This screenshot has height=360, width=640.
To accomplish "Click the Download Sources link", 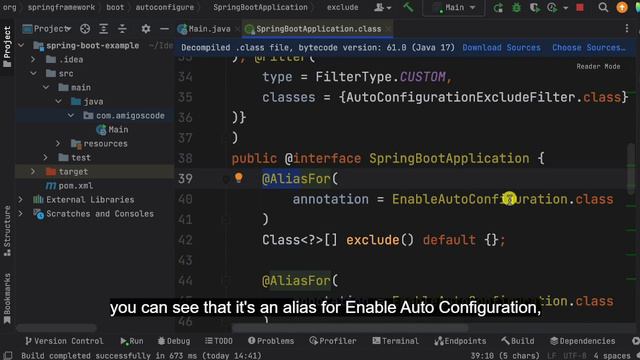I will pos(501,47).
